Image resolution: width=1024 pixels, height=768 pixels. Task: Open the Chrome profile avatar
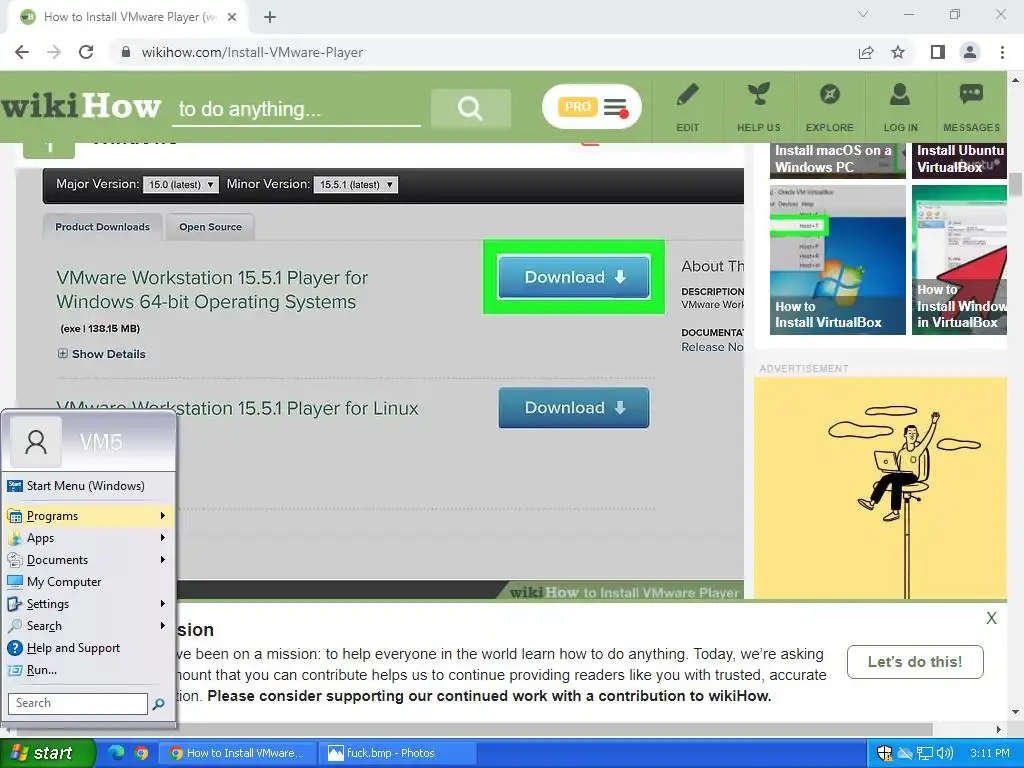point(970,52)
